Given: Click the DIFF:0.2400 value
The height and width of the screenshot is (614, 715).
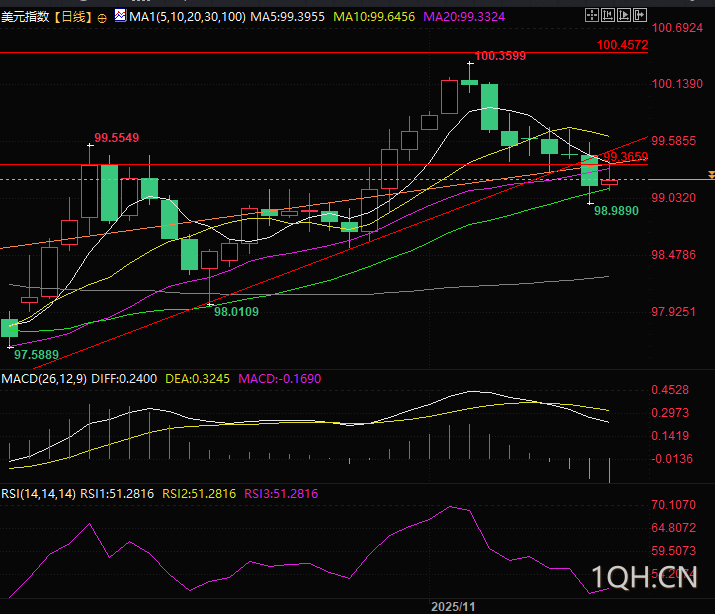Looking at the screenshot, I should click(x=124, y=379).
